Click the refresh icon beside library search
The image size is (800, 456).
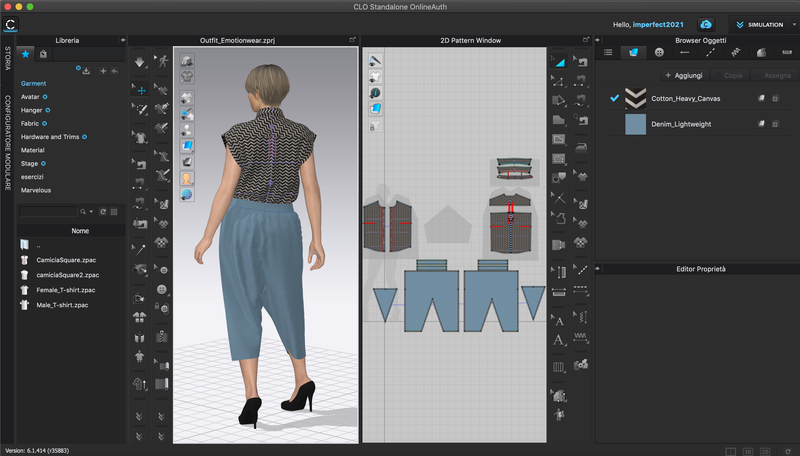[x=103, y=212]
